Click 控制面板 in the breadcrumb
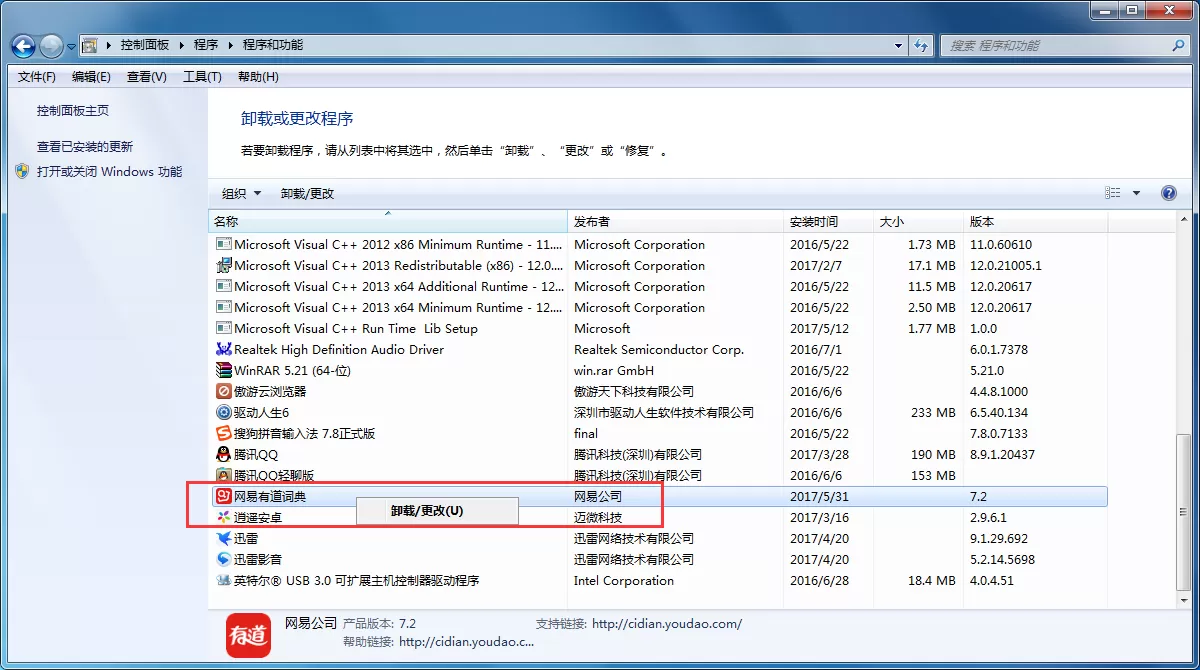This screenshot has width=1200, height=670. [145, 45]
